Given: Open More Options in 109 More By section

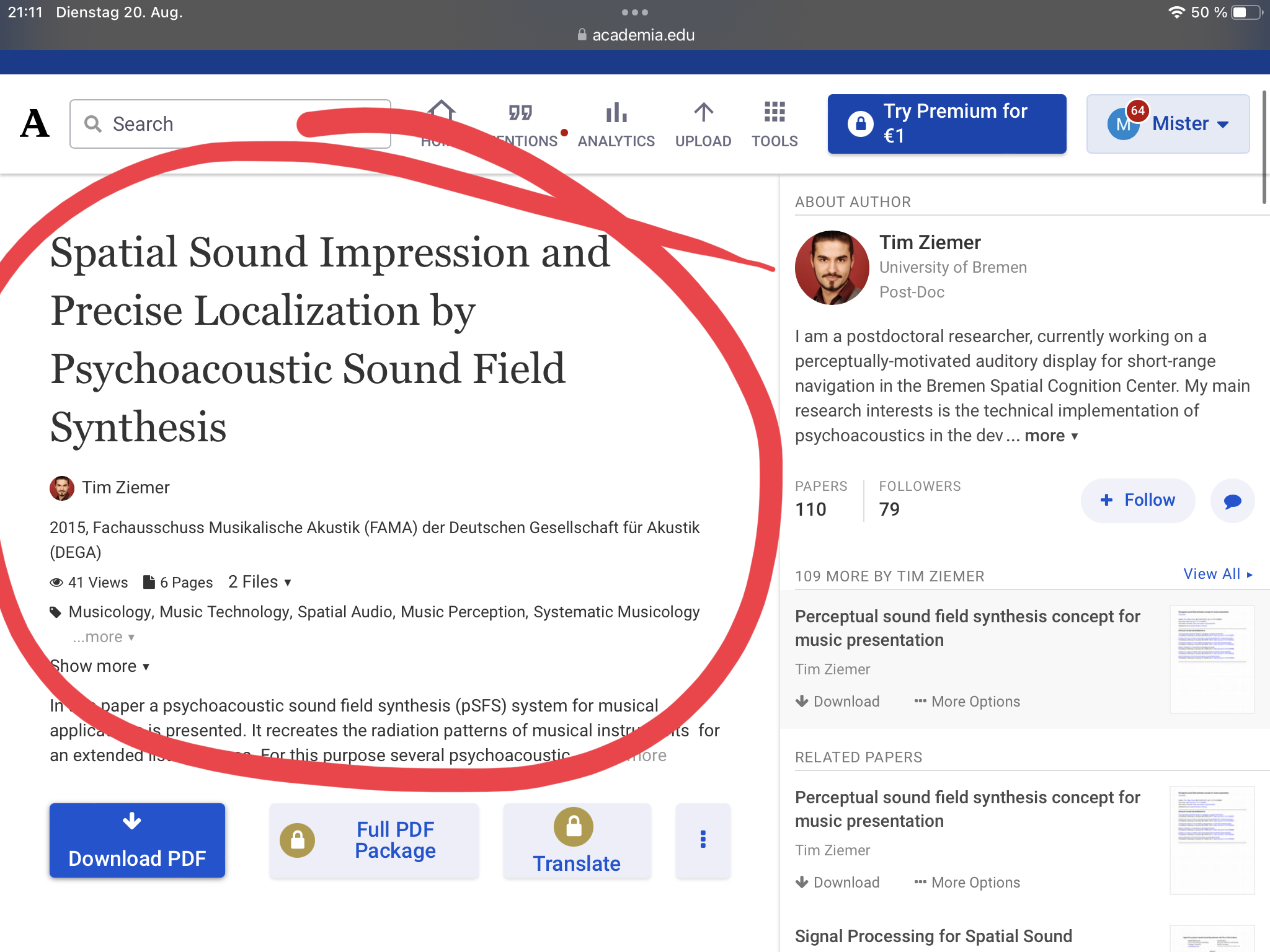Looking at the screenshot, I should (967, 702).
